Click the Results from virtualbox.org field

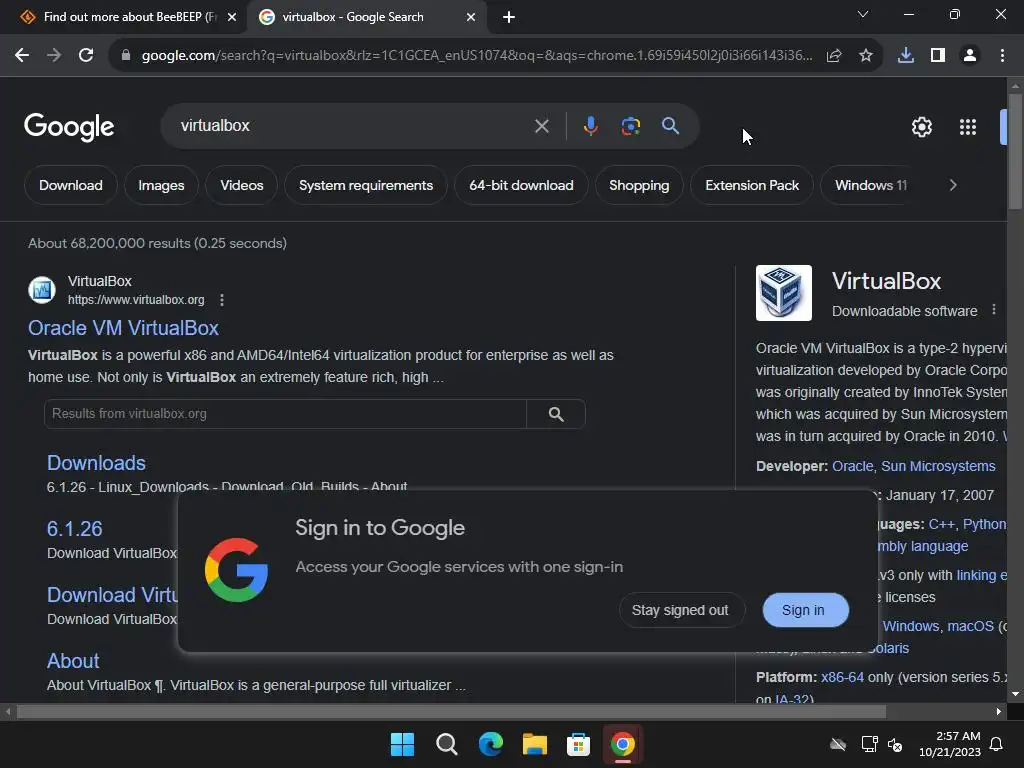[285, 414]
